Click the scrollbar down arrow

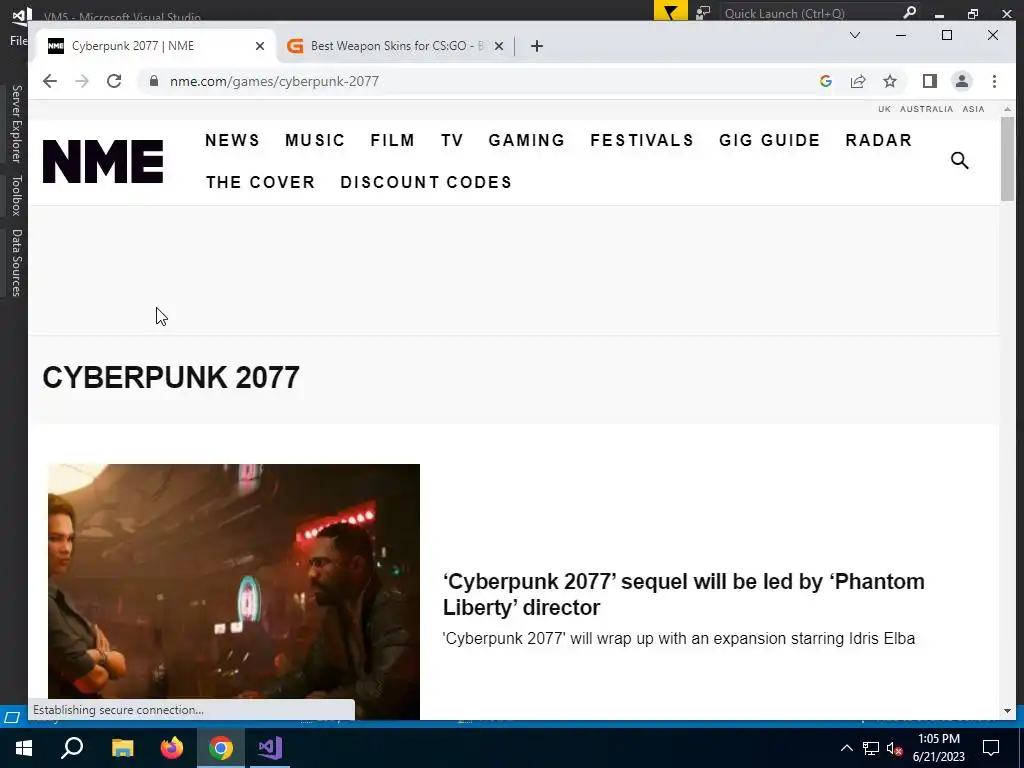pyautogui.click(x=1007, y=711)
